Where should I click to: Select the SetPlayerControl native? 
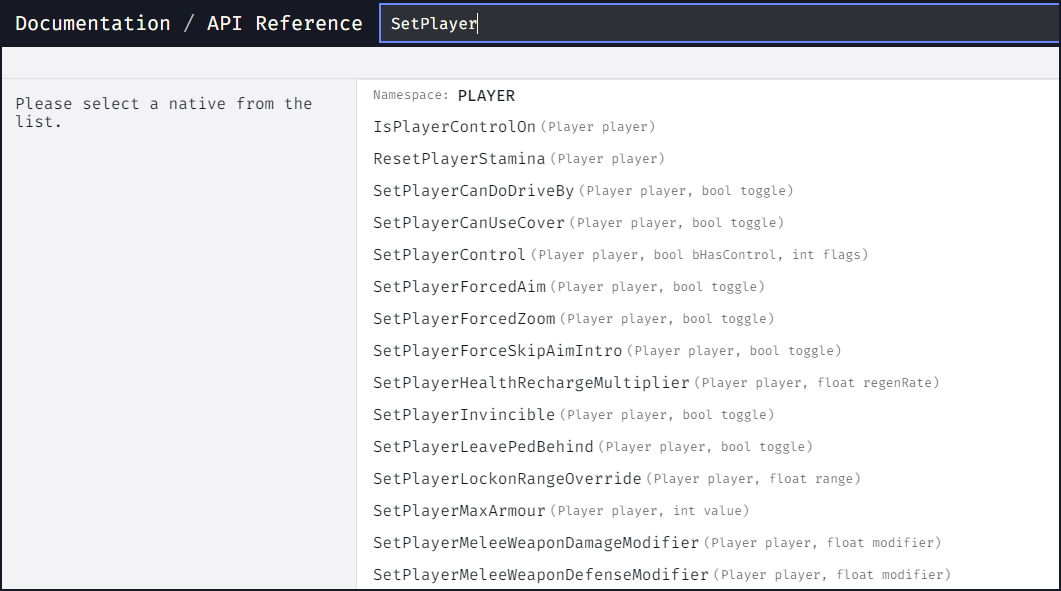[x=449, y=255]
